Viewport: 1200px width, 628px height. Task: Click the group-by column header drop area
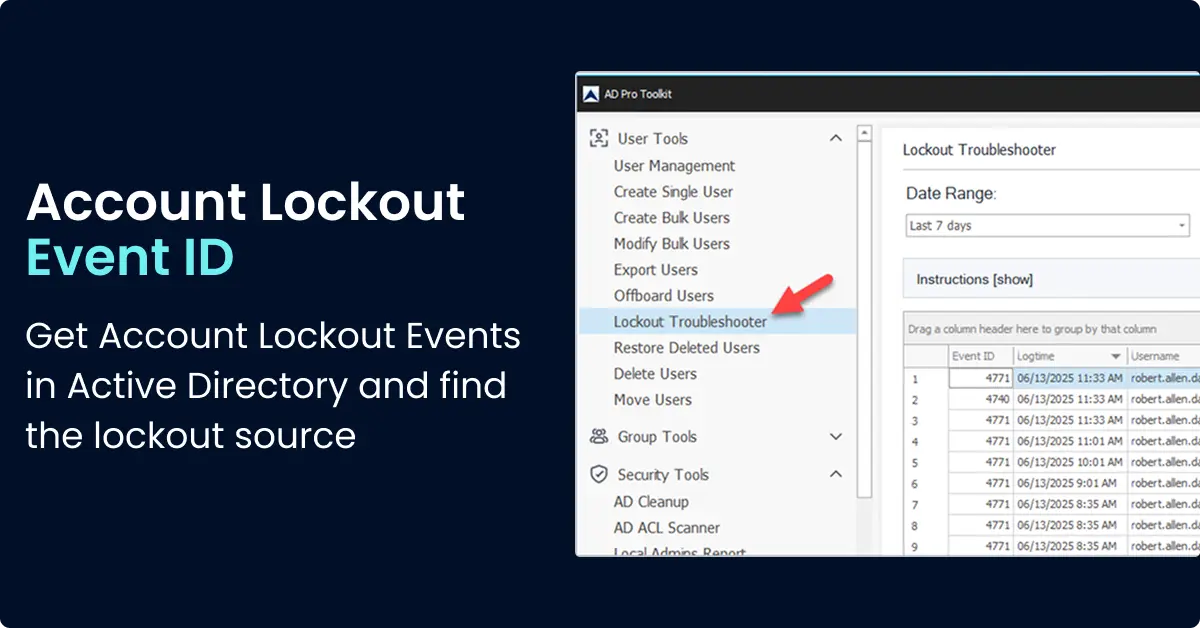click(x=1051, y=329)
